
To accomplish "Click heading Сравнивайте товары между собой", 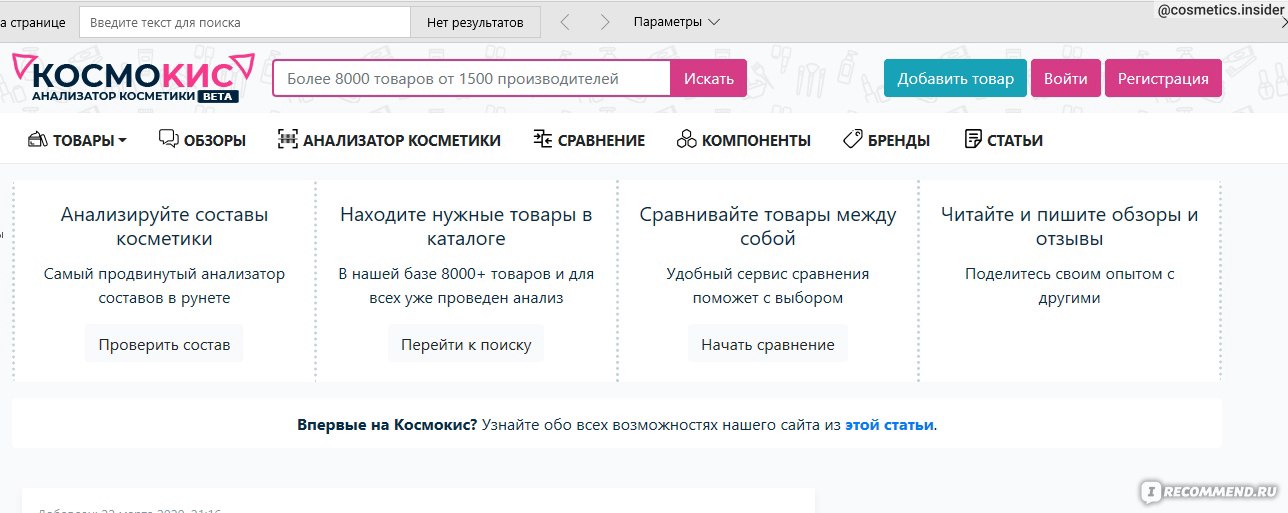I will point(768,226).
